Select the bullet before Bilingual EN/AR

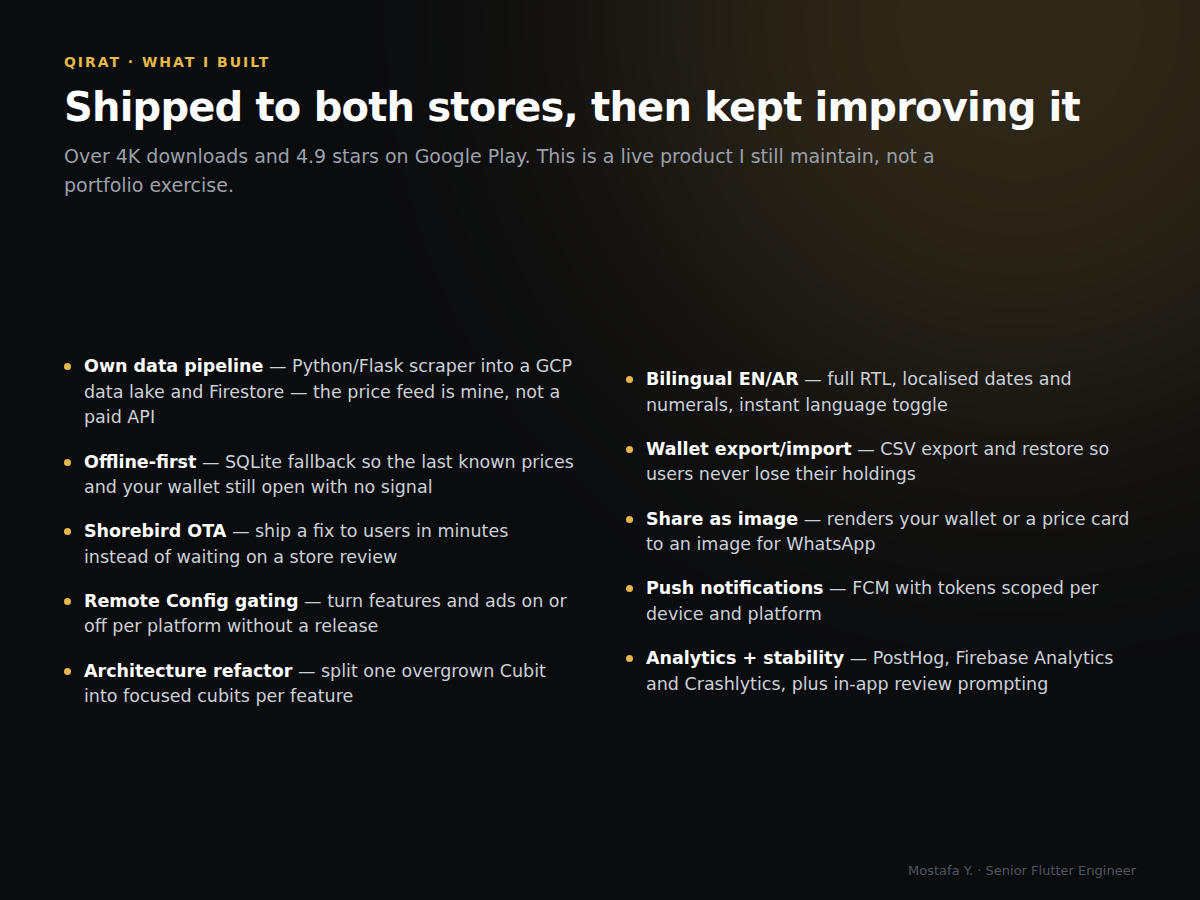[630, 380]
